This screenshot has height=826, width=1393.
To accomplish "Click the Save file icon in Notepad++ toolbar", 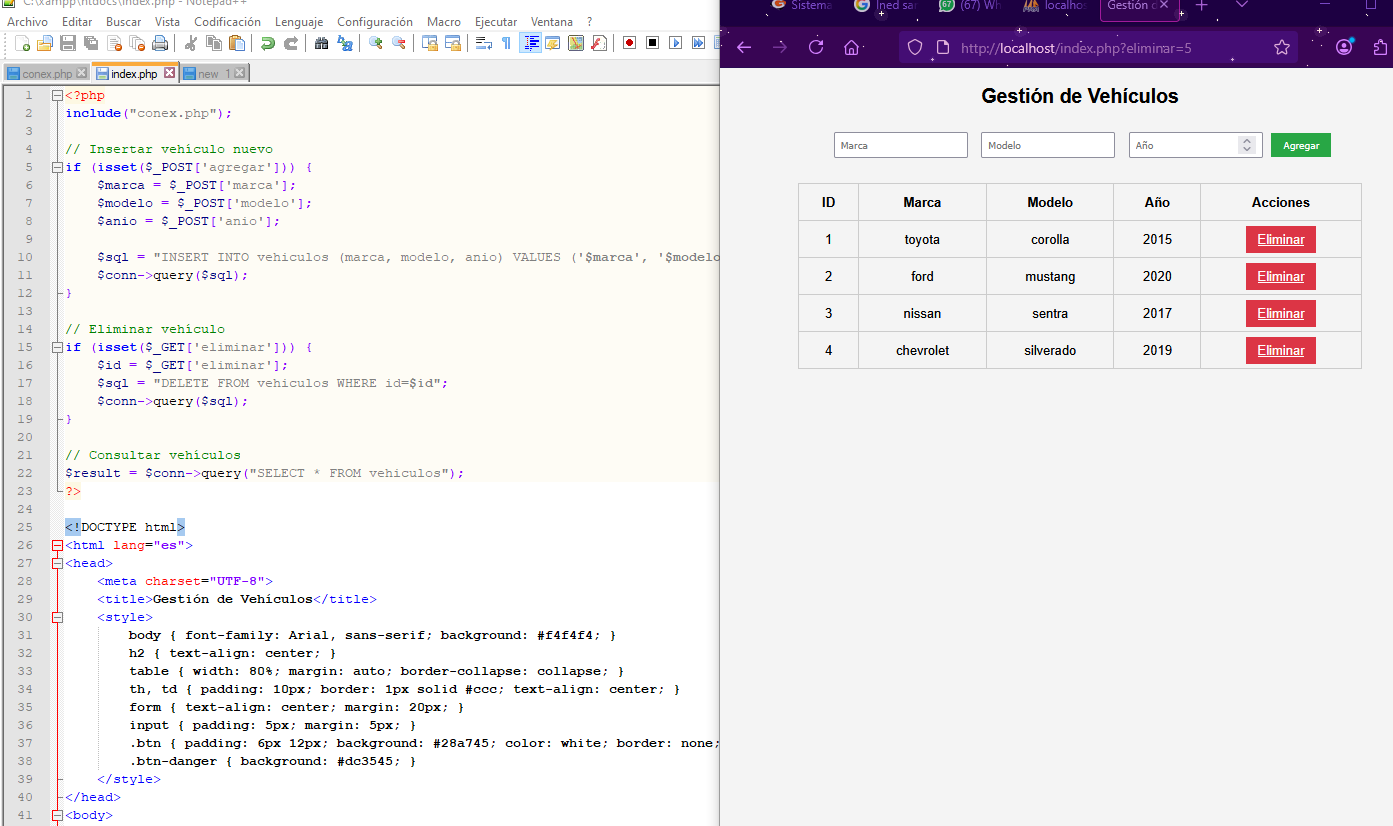I will click(x=68, y=43).
